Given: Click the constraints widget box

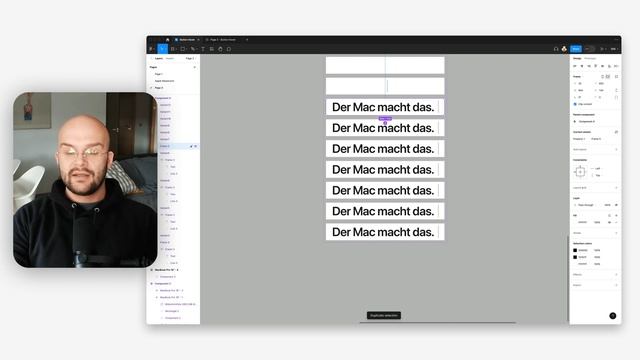Looking at the screenshot, I should (580, 172).
